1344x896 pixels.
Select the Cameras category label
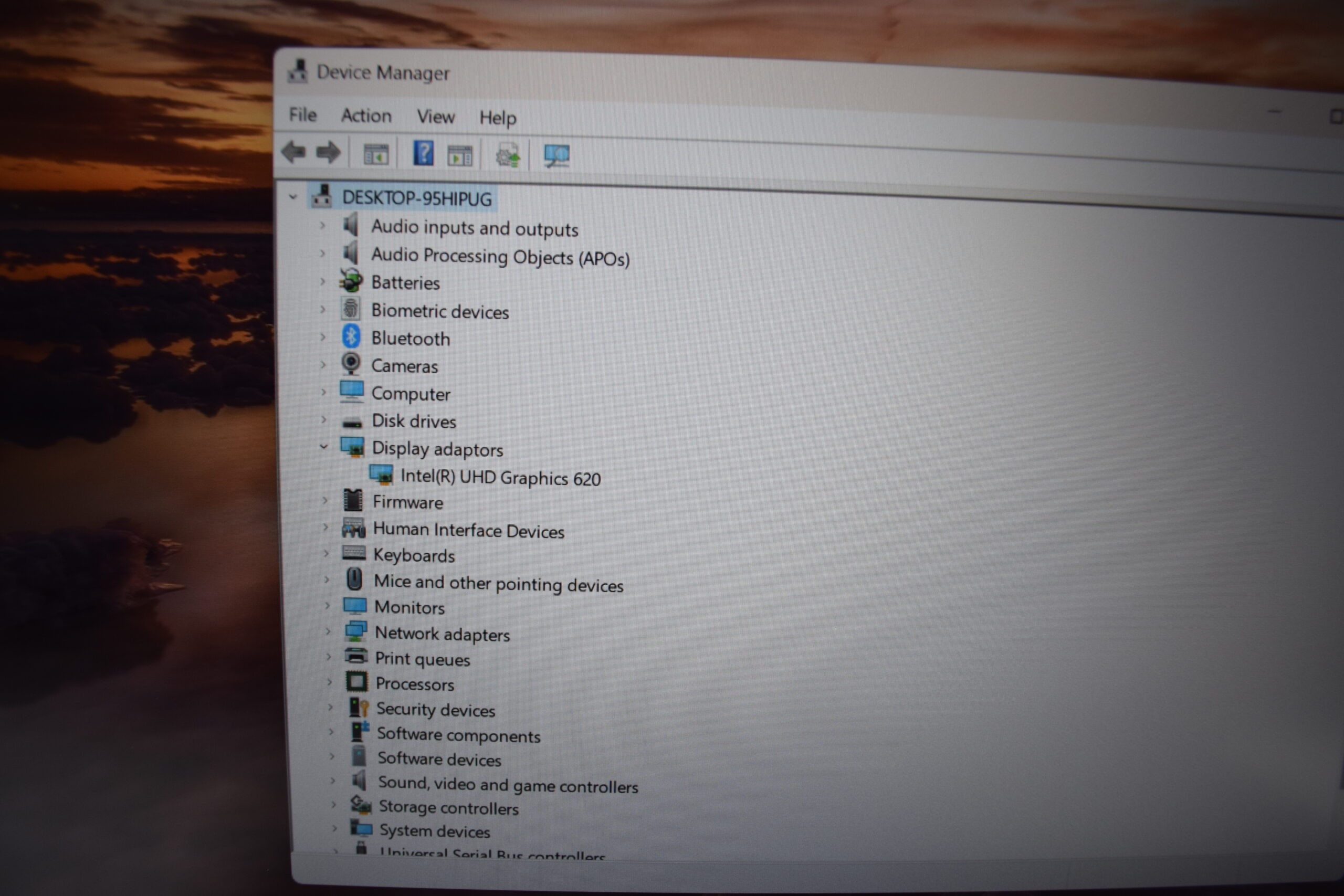[405, 366]
